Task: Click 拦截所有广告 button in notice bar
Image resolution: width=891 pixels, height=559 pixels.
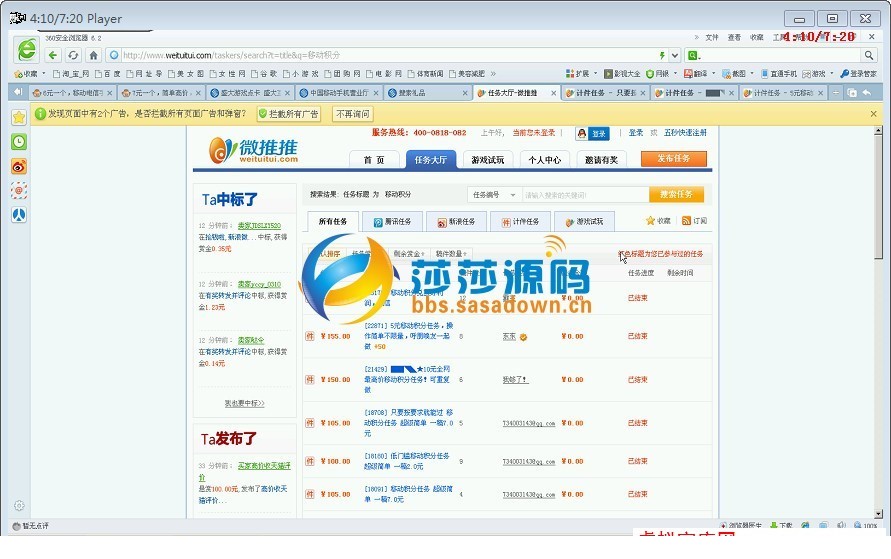Action: pos(288,114)
